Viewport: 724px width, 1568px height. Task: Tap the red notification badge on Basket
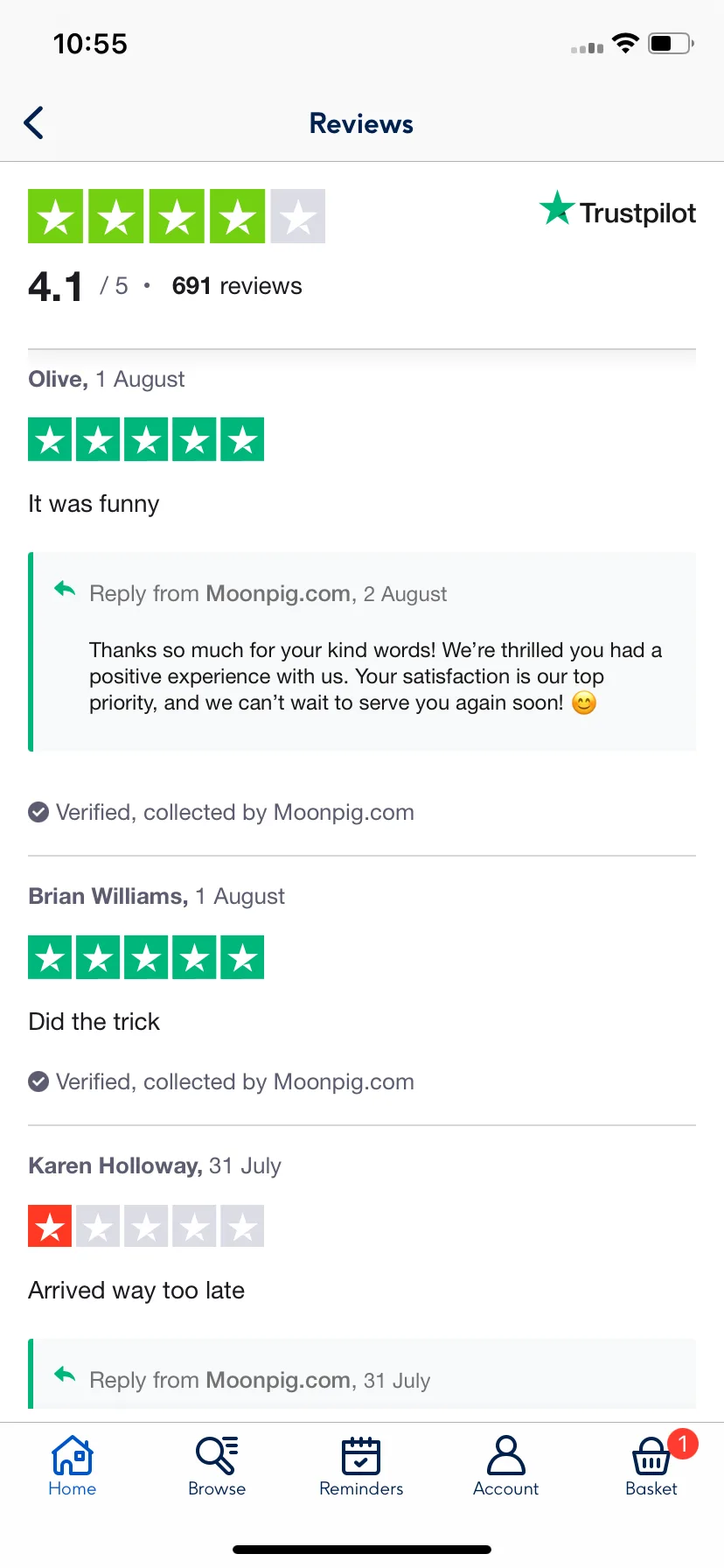pyautogui.click(x=683, y=1444)
